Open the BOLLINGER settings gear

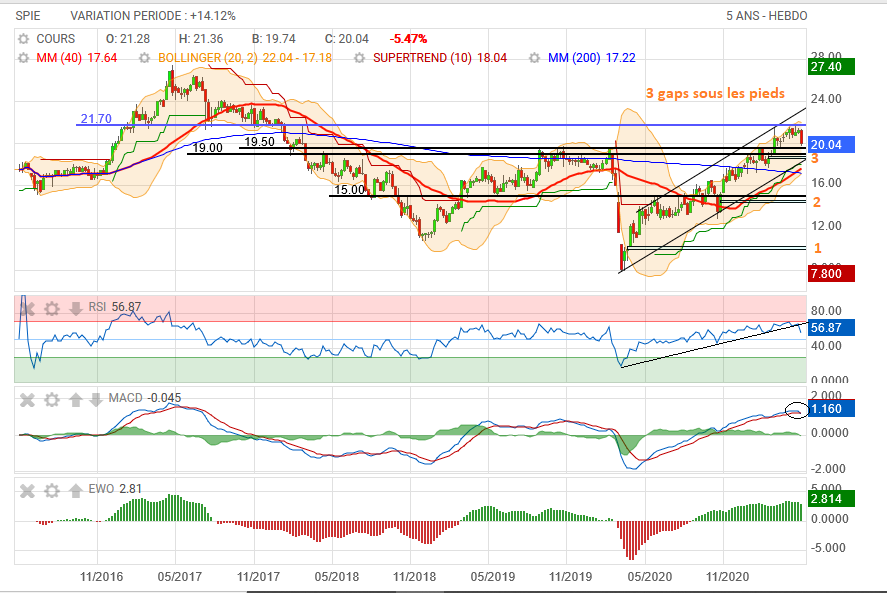pos(145,58)
